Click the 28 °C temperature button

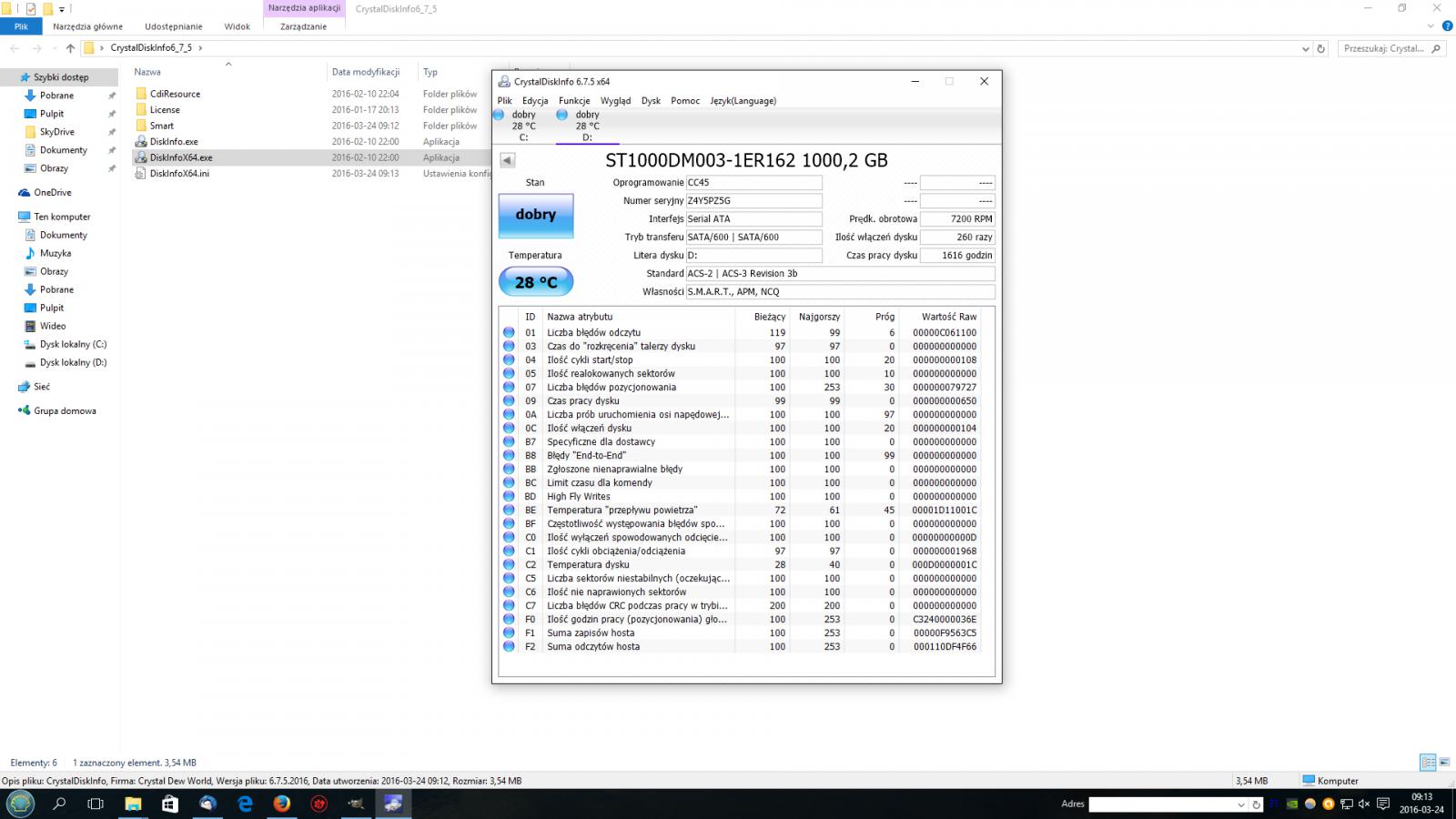pos(536,282)
